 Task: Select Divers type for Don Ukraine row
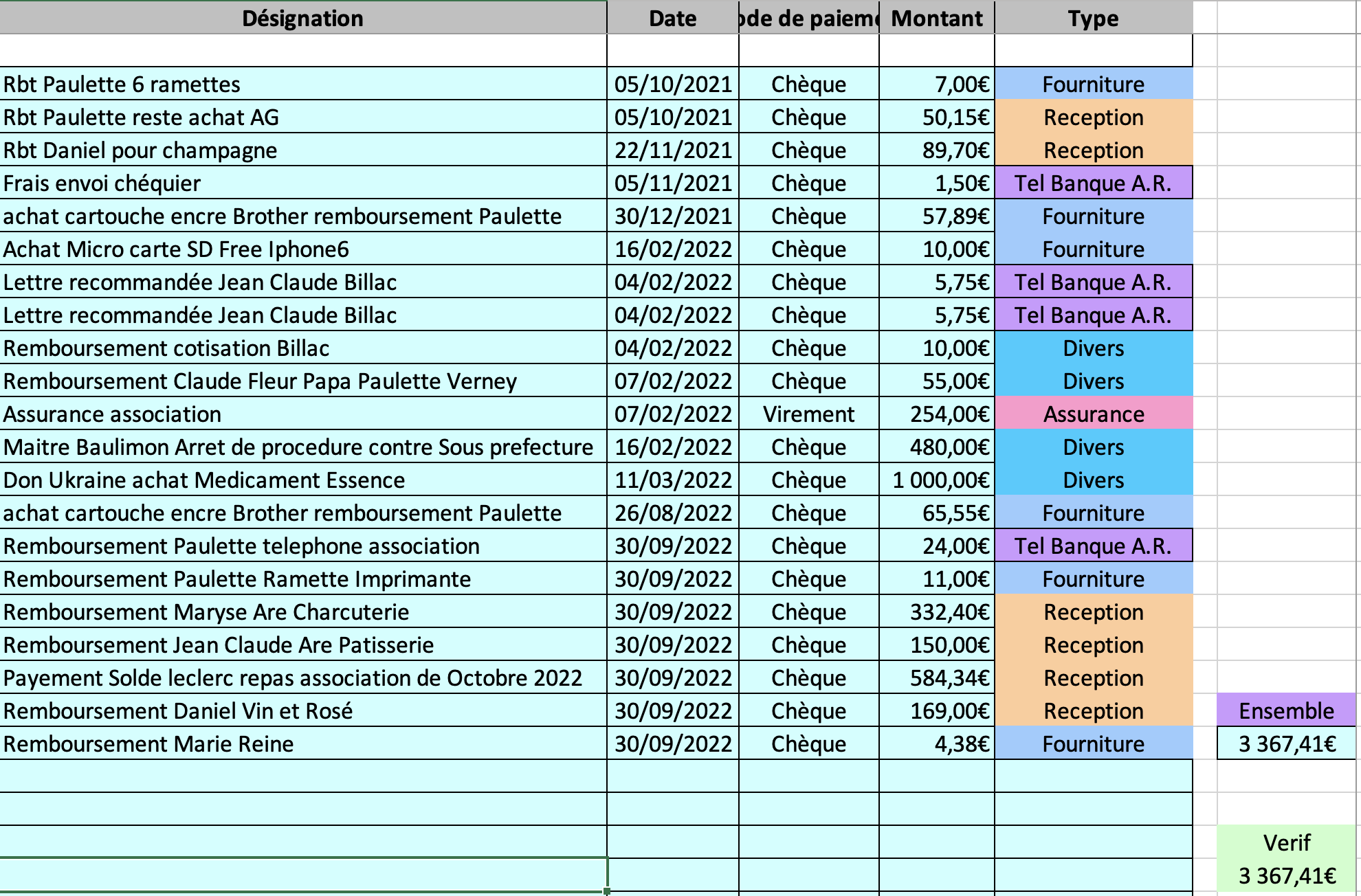[1093, 480]
